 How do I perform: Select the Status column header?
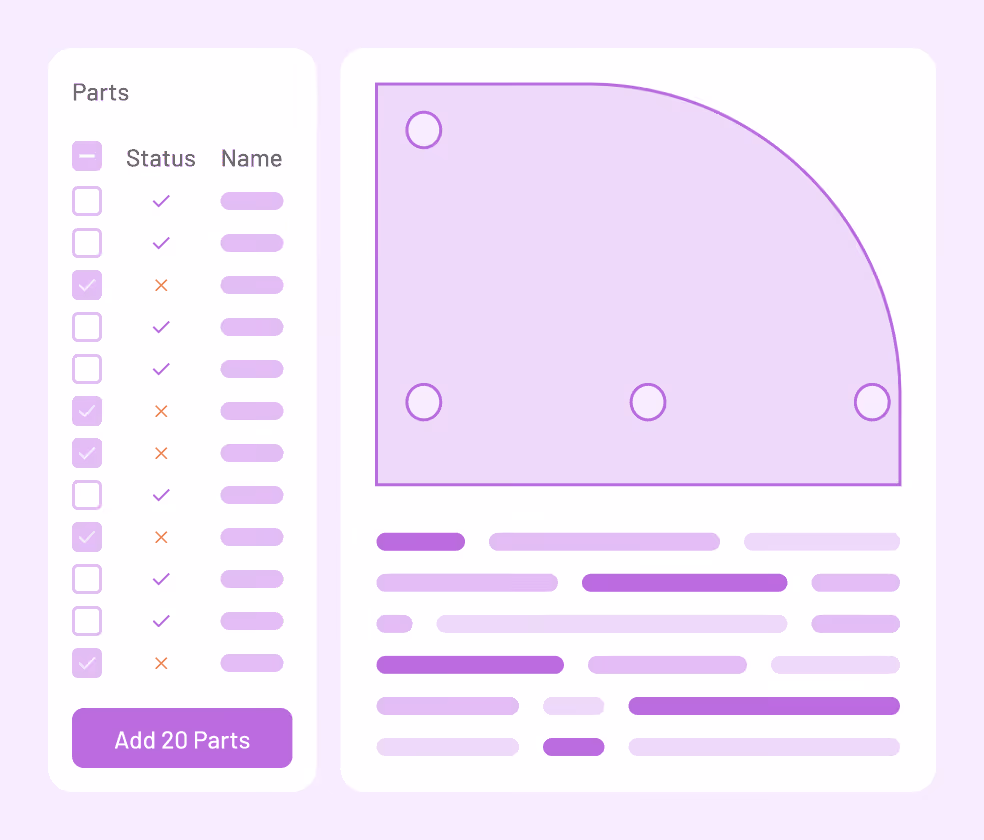pyautogui.click(x=161, y=158)
